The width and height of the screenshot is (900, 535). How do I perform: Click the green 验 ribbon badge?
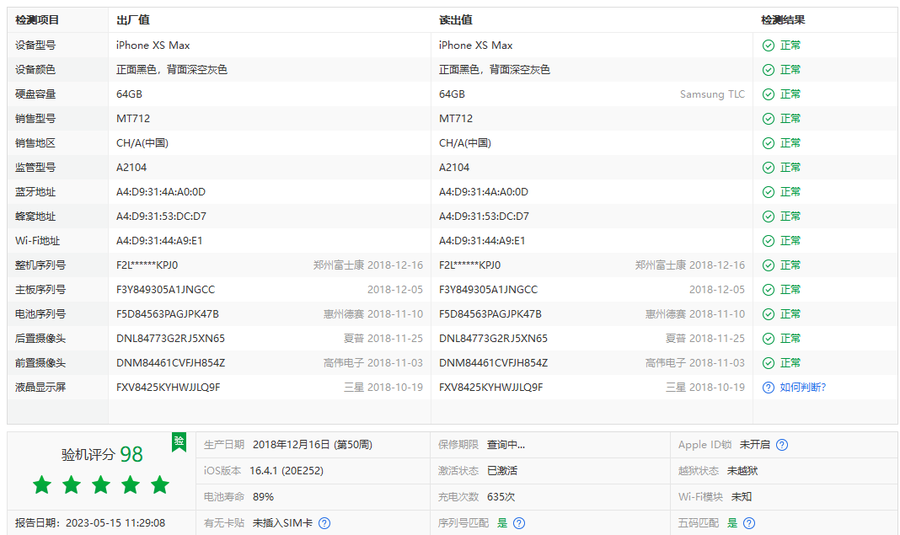point(179,442)
